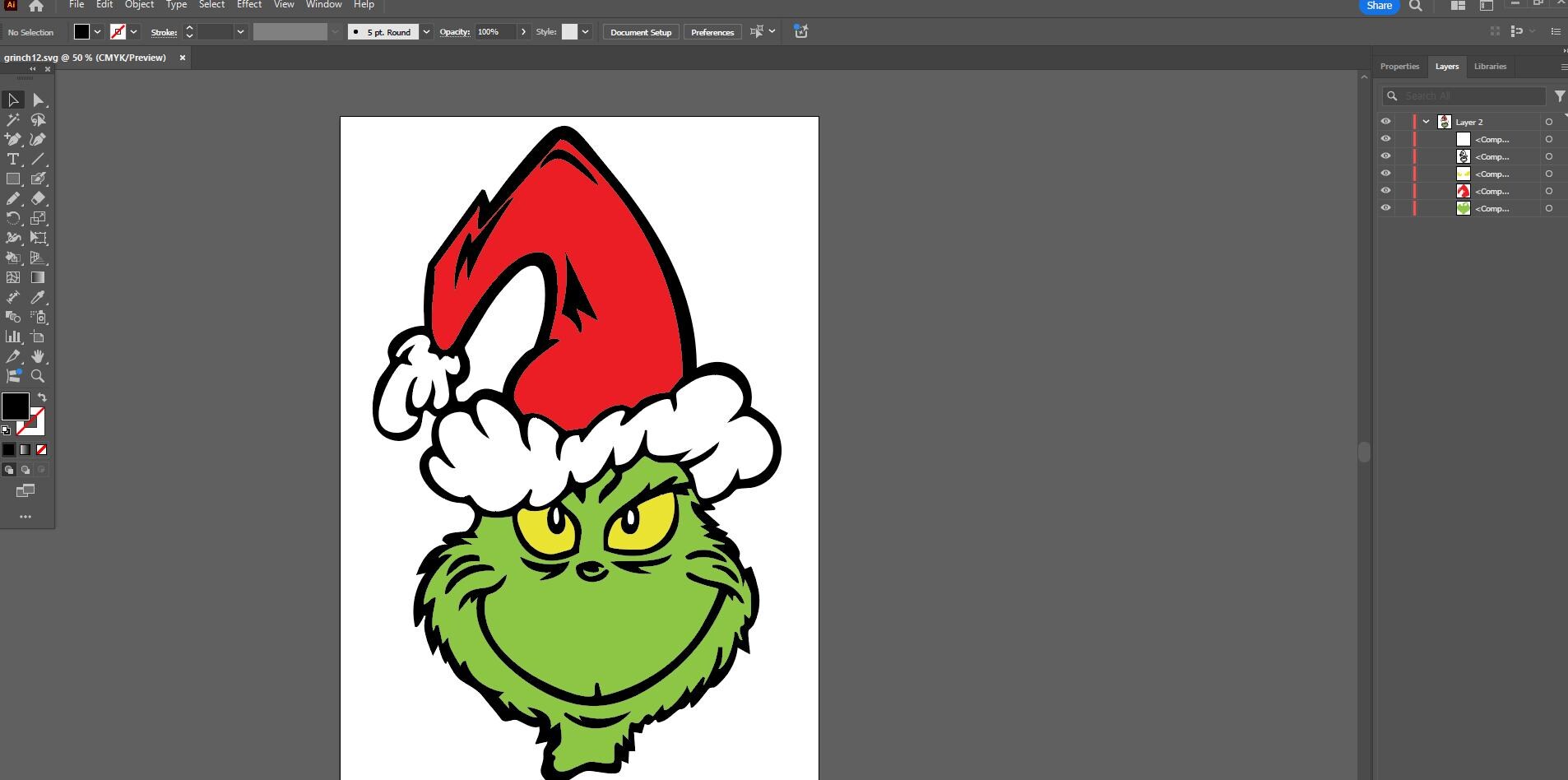Select the Column Graph tool

(12, 337)
